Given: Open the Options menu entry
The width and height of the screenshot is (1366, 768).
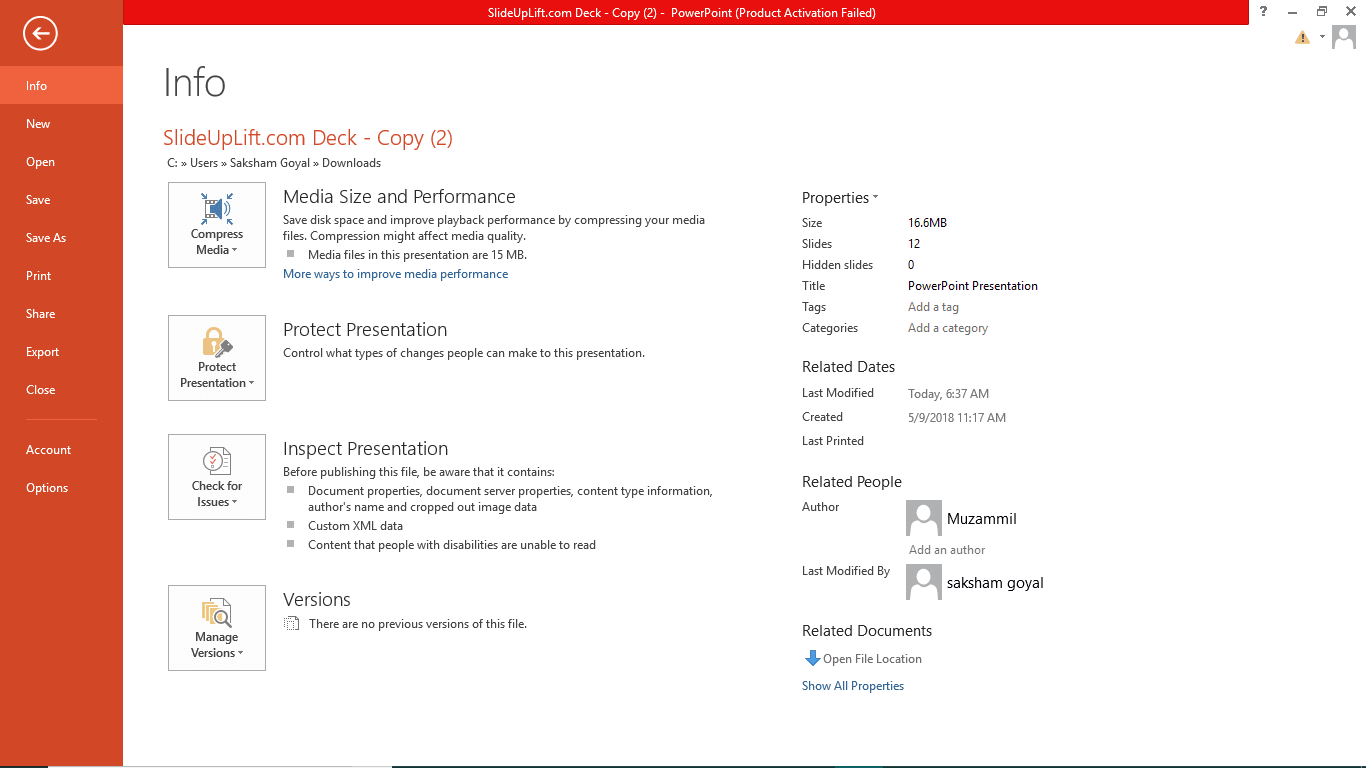Looking at the screenshot, I should [x=47, y=488].
